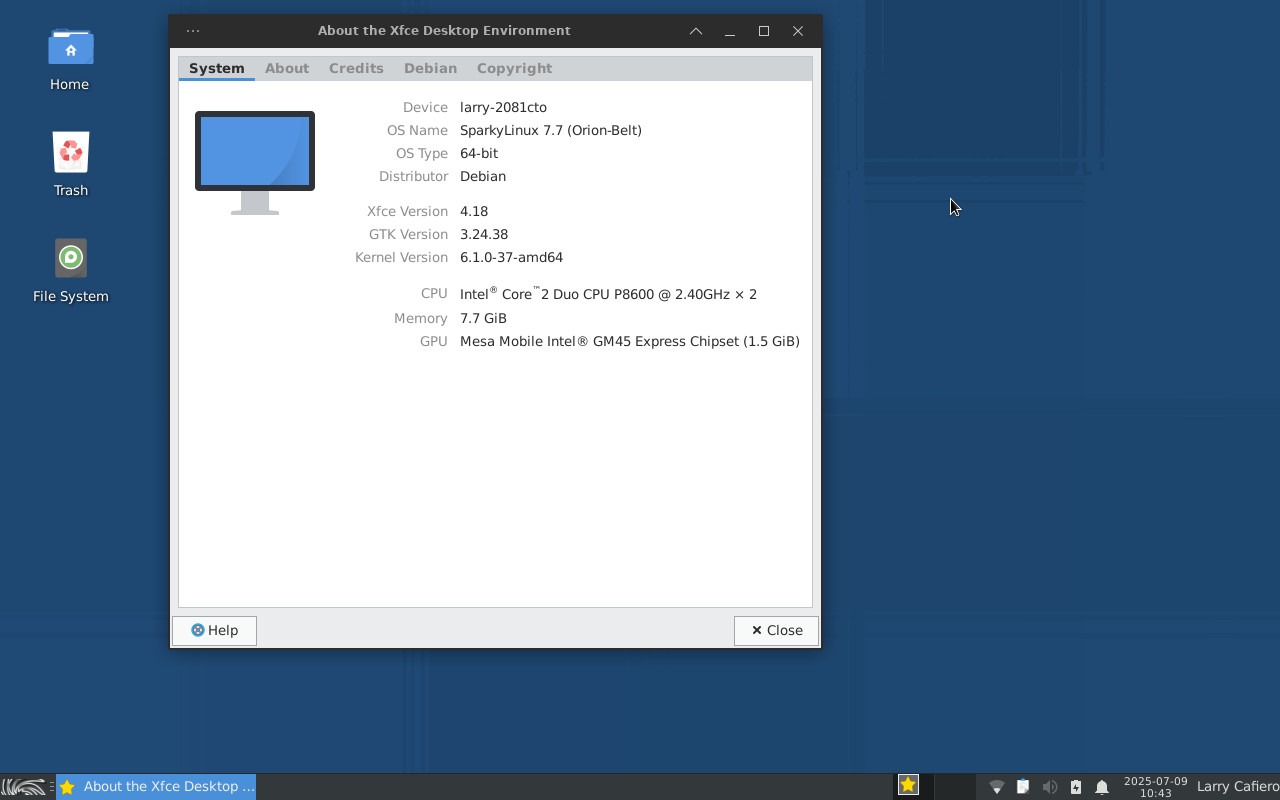This screenshot has height=800, width=1280.
Task: Switch to the About tab
Action: [287, 68]
